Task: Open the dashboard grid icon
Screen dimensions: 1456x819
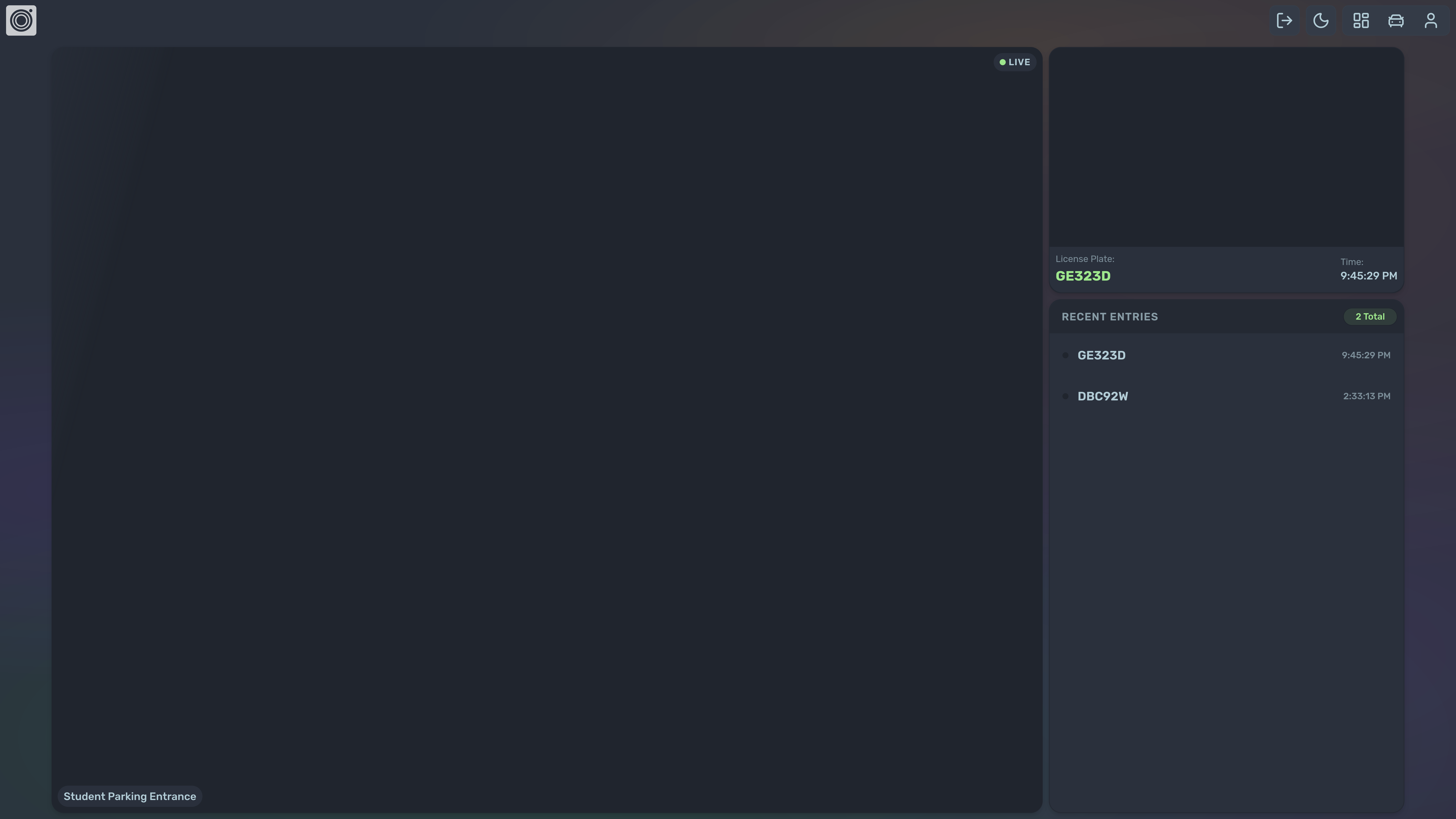Action: pos(1361,21)
